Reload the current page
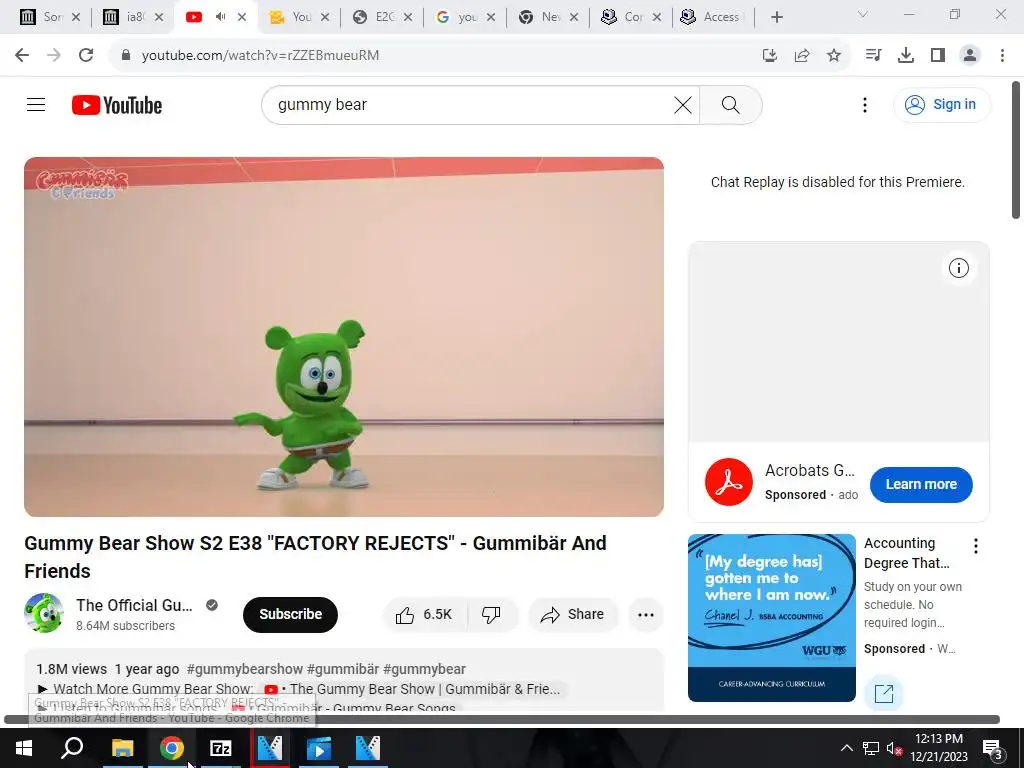 86,55
